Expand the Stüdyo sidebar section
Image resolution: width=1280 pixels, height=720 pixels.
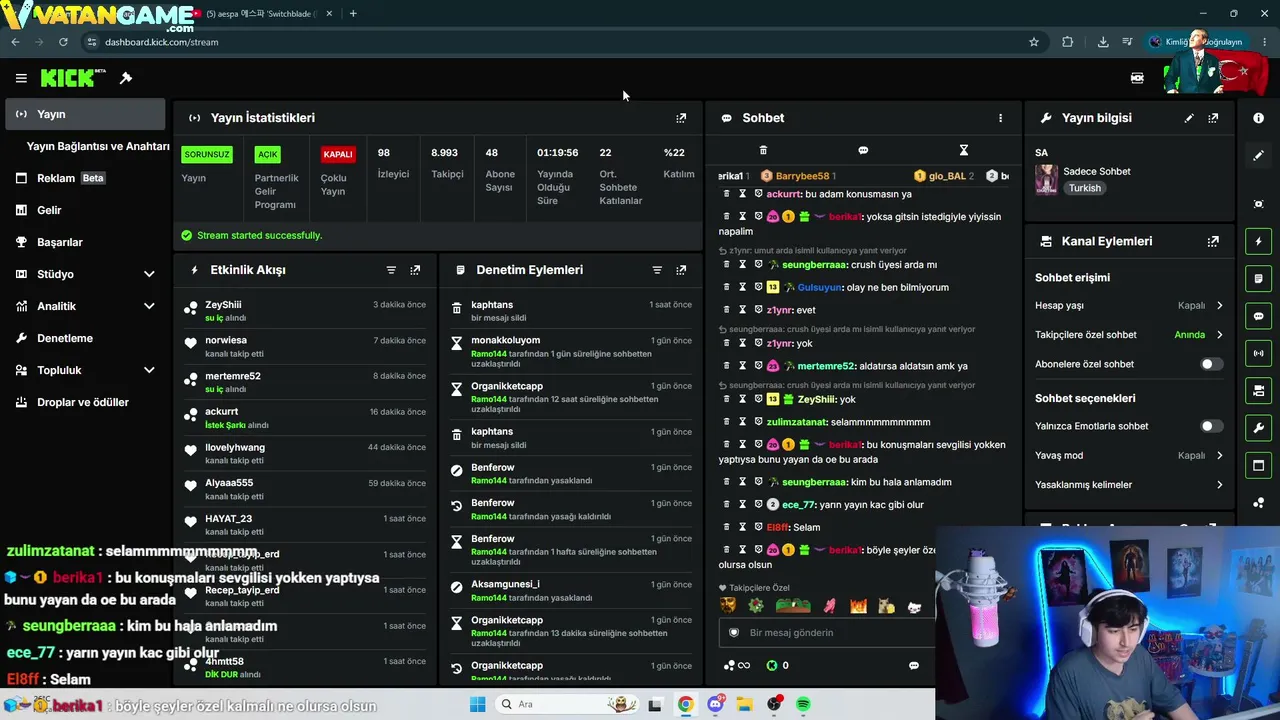click(x=149, y=274)
